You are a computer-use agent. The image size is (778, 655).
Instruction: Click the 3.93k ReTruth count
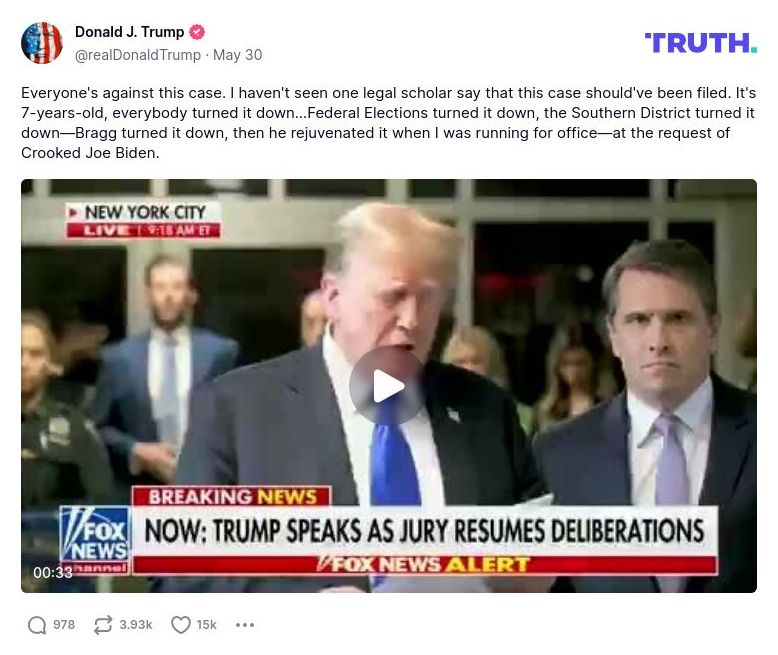[x=135, y=625]
